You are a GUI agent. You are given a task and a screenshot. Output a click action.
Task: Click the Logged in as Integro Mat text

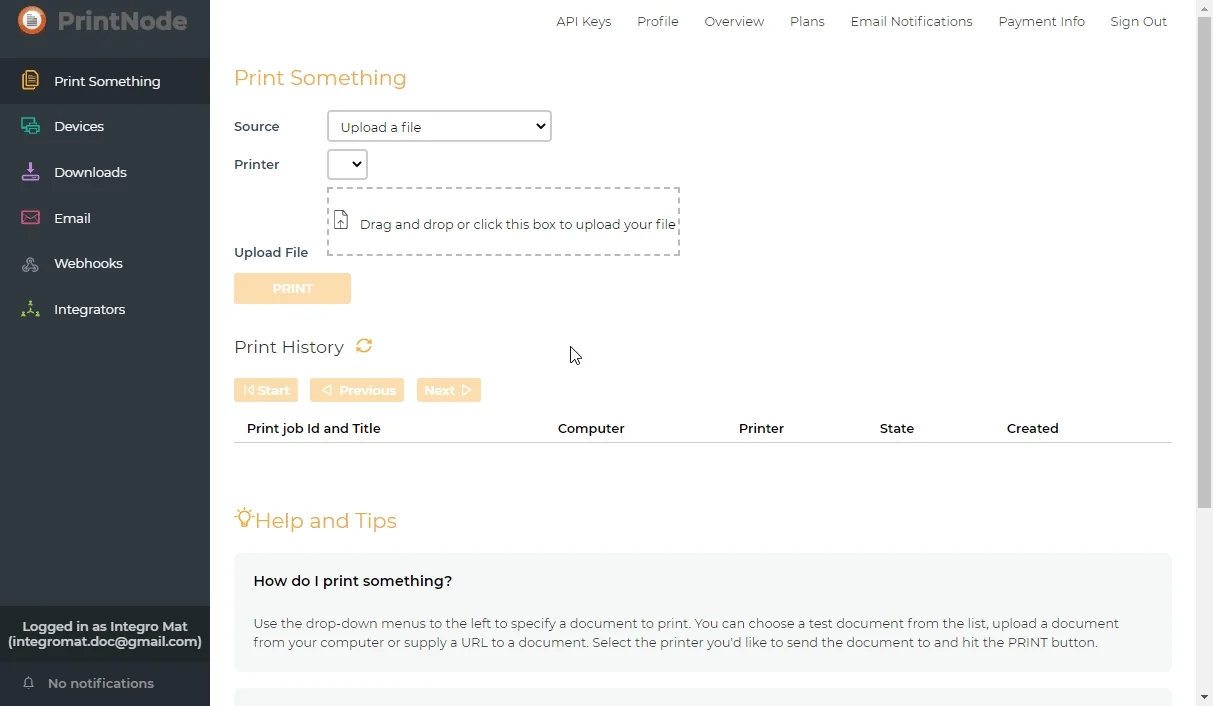point(105,626)
